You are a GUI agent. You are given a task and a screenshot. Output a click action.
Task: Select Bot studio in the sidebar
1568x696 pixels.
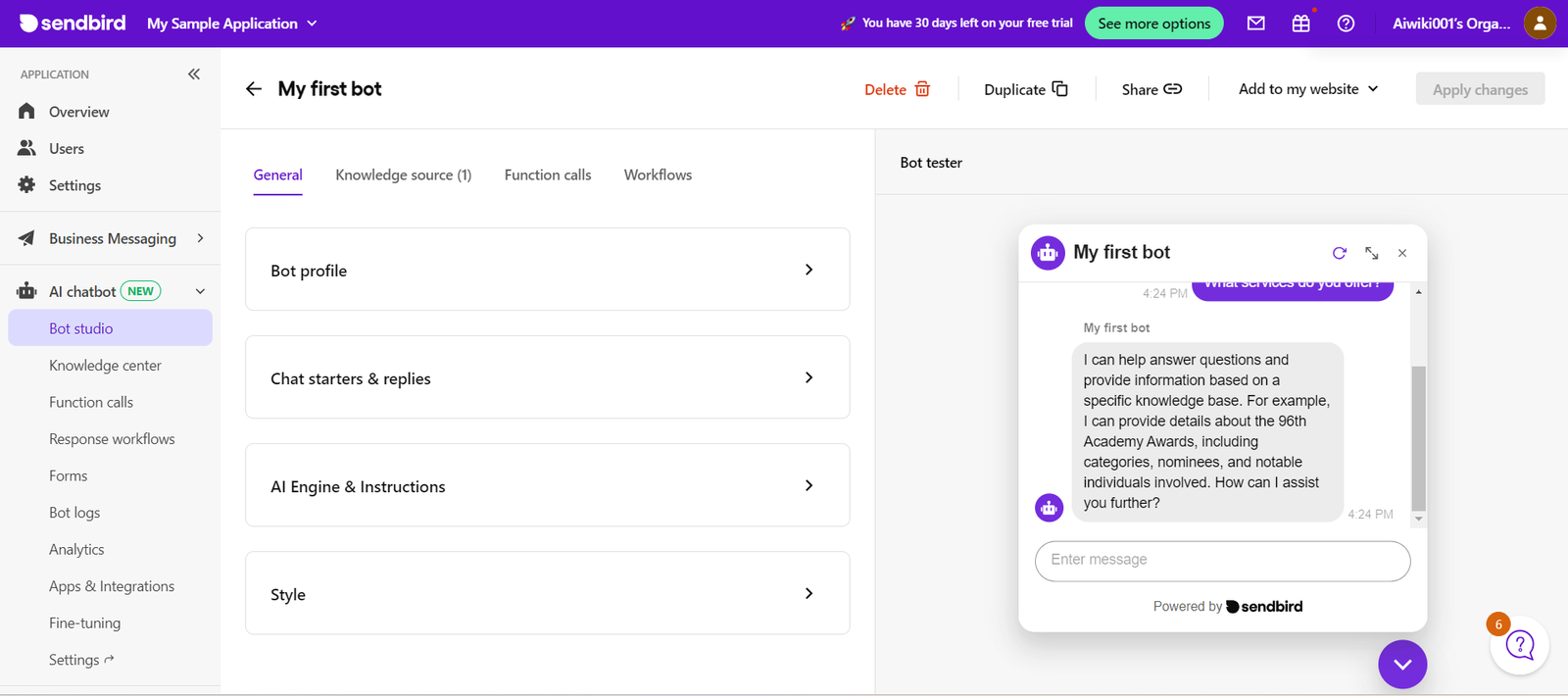click(x=110, y=328)
